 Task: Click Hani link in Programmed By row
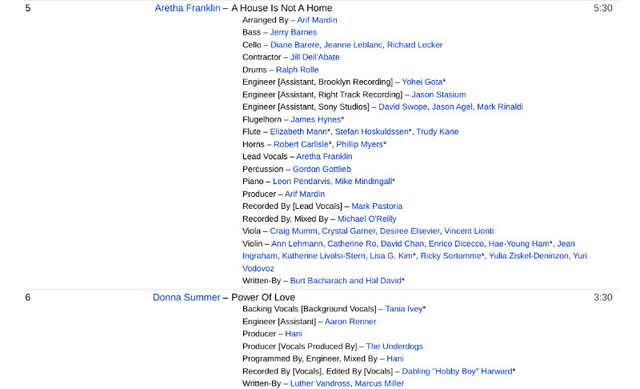(395, 359)
